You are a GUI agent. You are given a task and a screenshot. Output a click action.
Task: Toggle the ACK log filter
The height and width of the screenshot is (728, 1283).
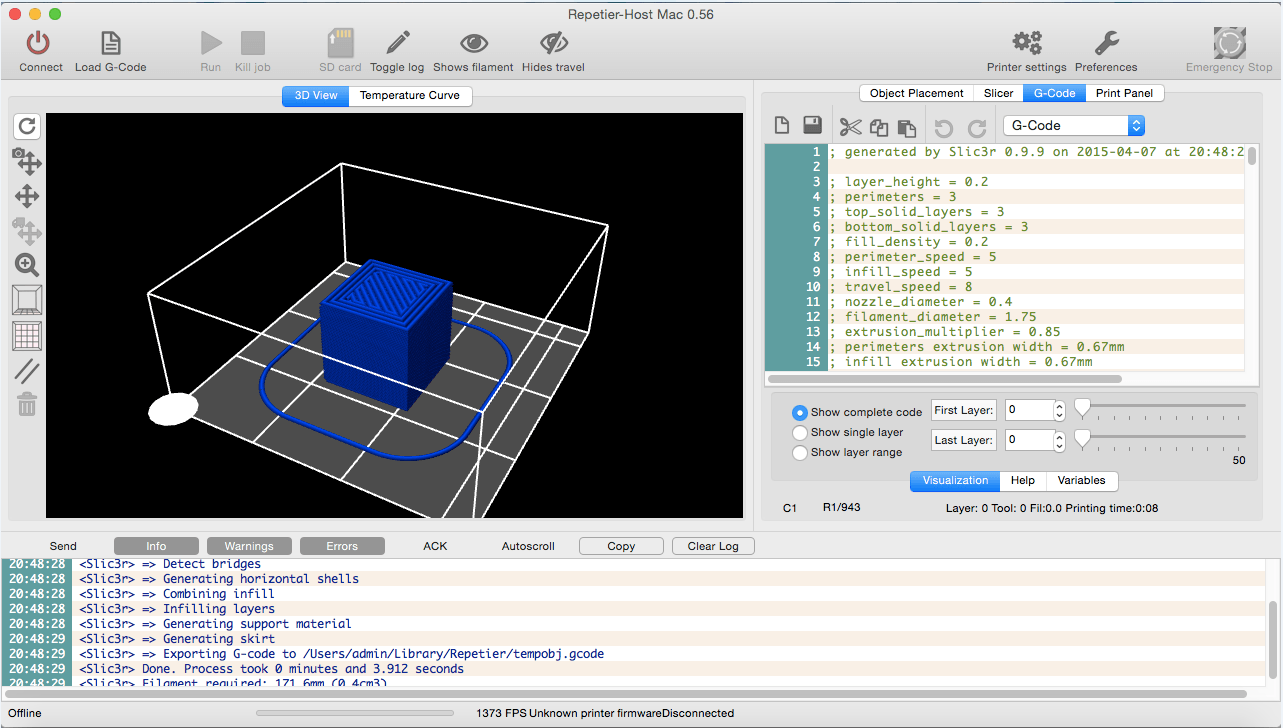(435, 546)
